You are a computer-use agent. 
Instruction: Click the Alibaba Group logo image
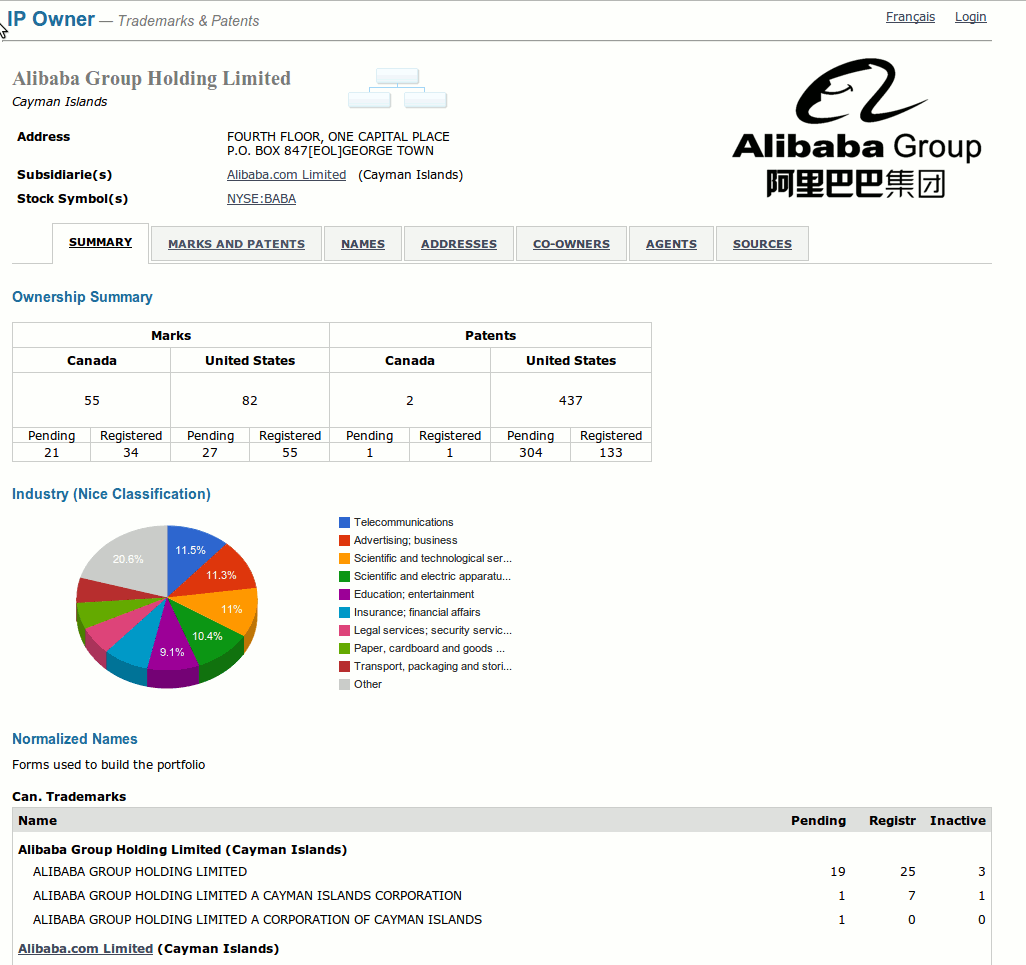(x=856, y=128)
